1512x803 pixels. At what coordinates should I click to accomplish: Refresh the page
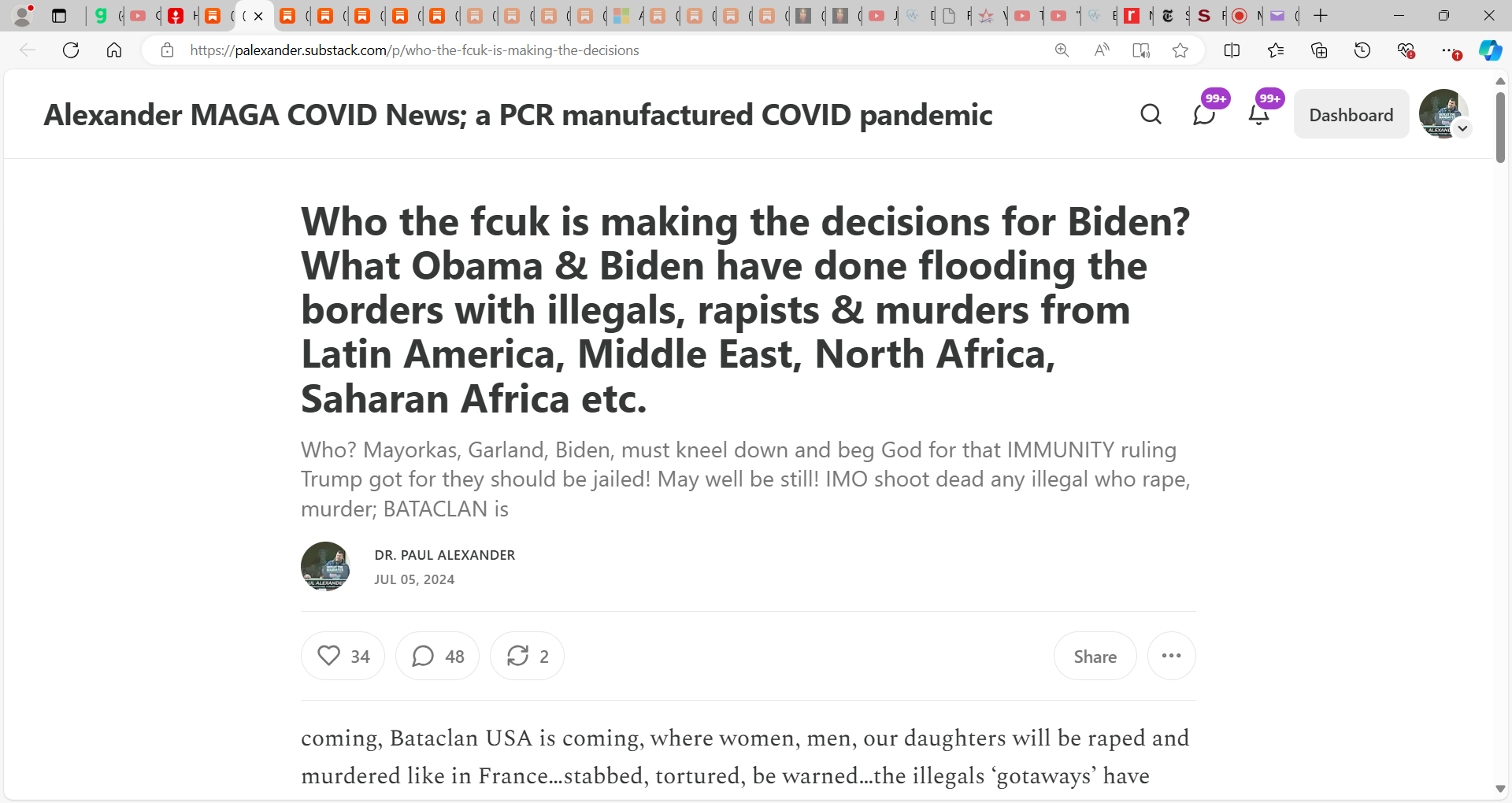[71, 50]
